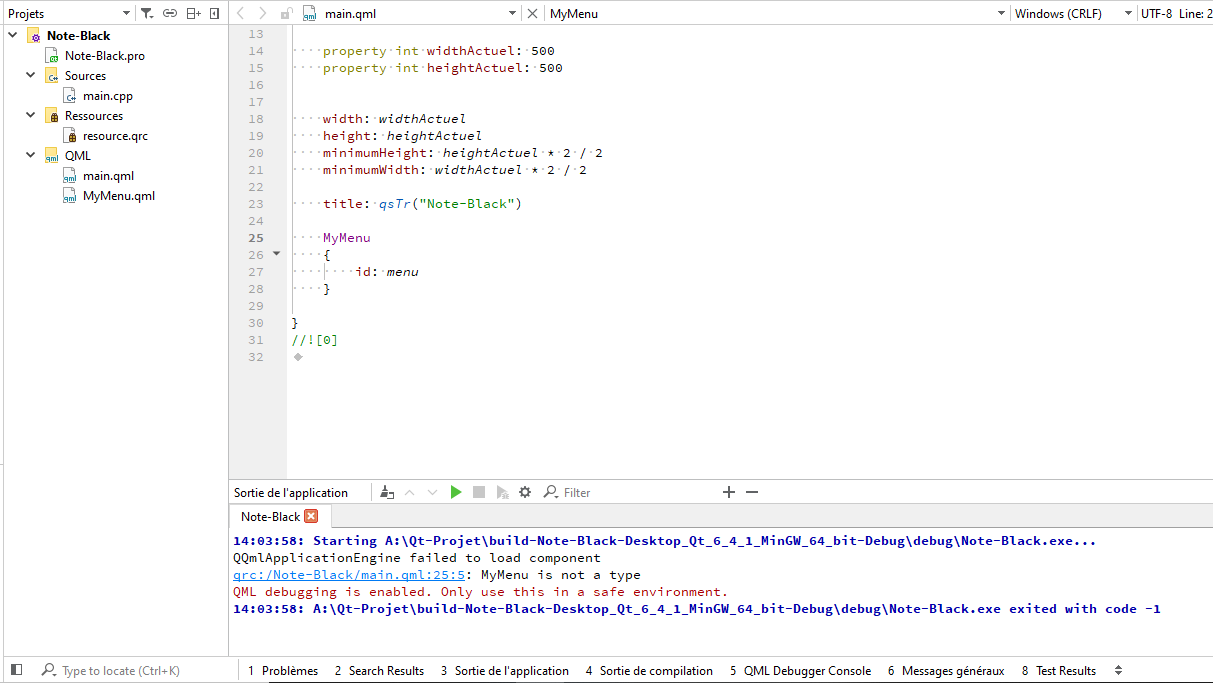Open locator options magnifier icon
This screenshot has height=683, width=1213.
coord(48,670)
